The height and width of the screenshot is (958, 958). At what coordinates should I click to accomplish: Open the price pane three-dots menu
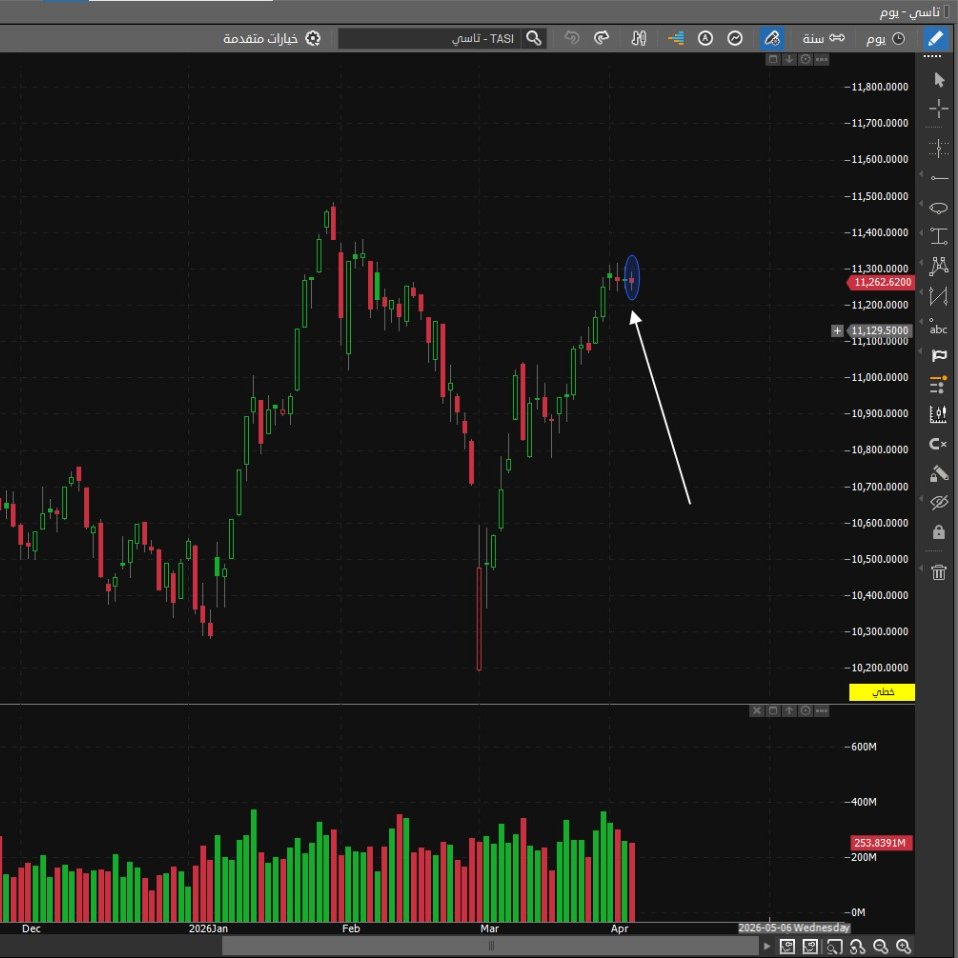click(x=822, y=59)
